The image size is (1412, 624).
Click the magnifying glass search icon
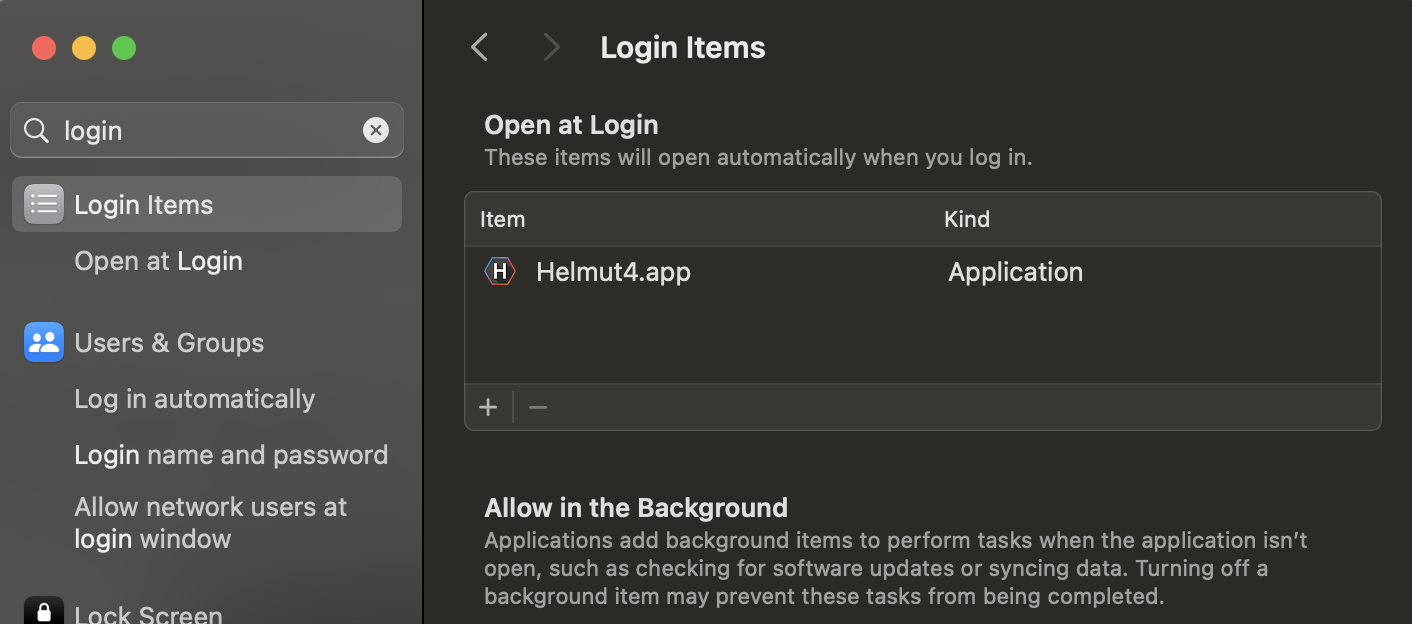point(37,130)
